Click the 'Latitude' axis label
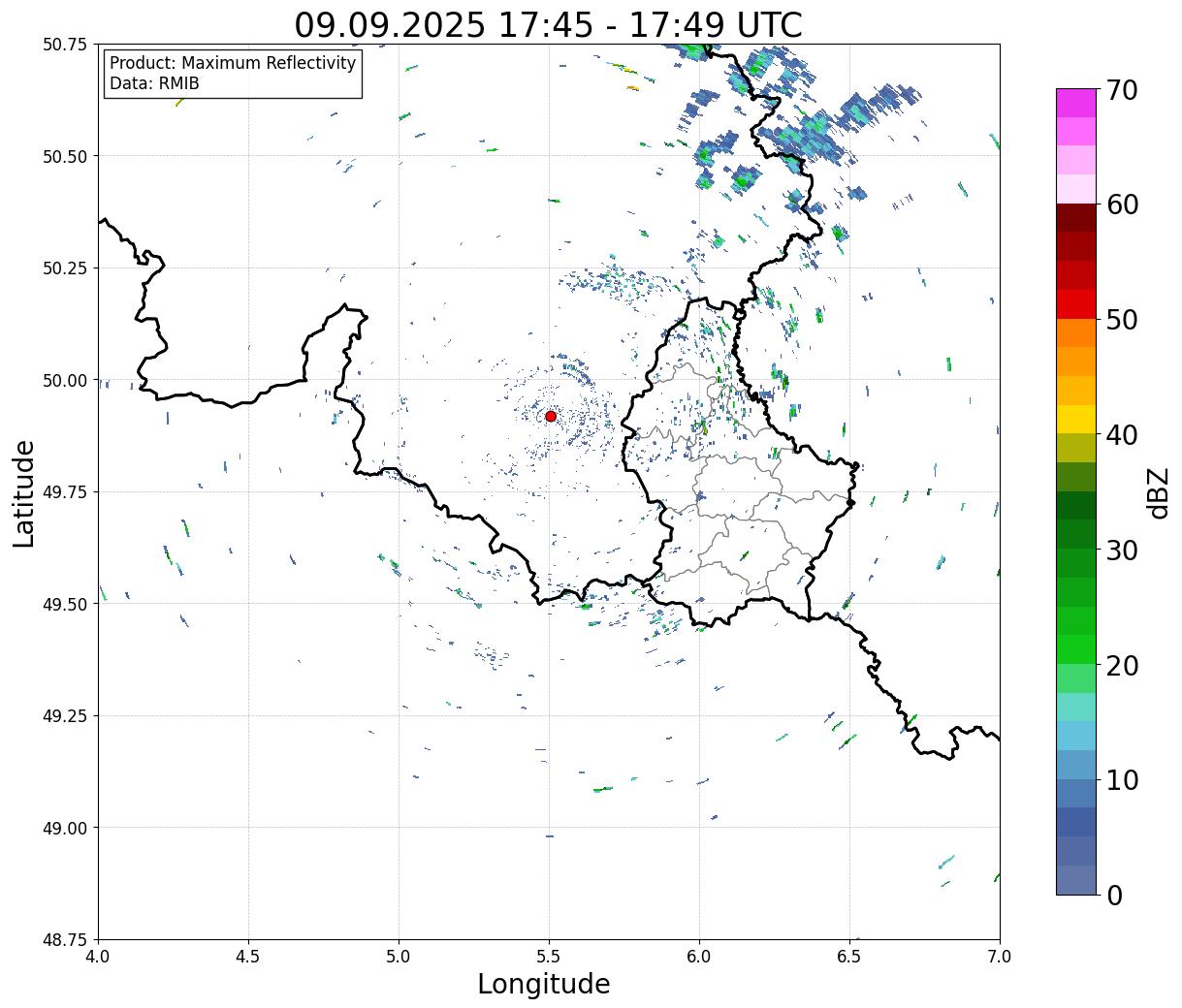The height and width of the screenshot is (1008, 1182). pos(24,492)
